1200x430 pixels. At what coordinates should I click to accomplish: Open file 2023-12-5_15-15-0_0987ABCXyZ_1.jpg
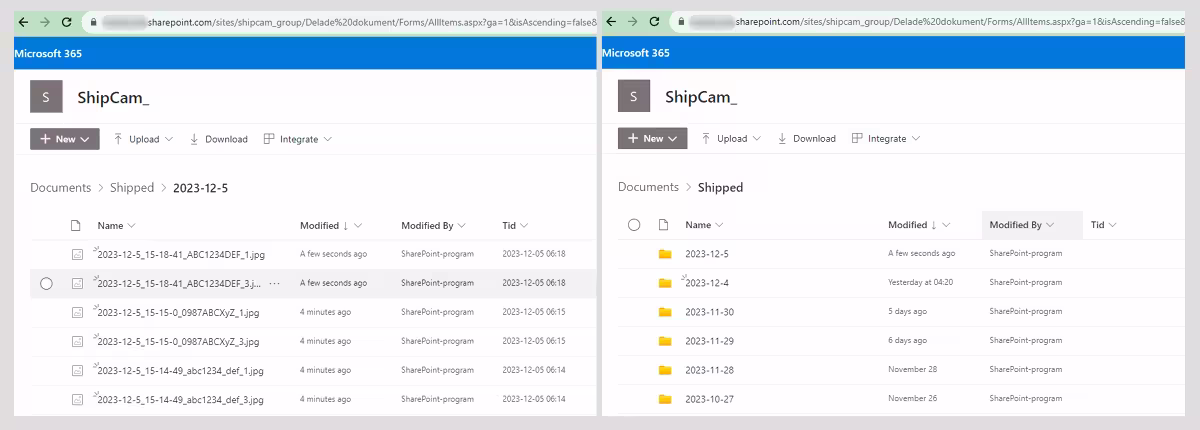click(178, 313)
